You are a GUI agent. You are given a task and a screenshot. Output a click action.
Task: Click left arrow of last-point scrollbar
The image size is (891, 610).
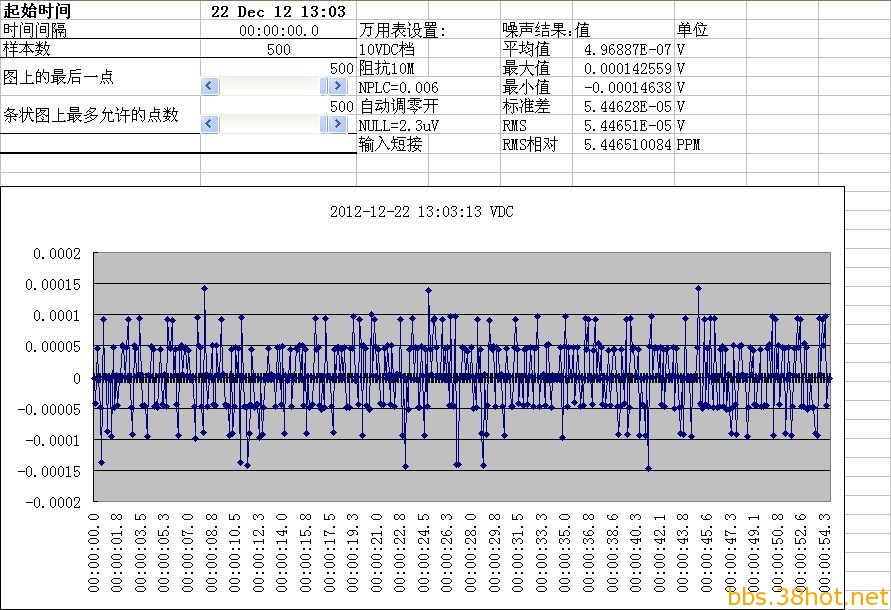coord(210,86)
